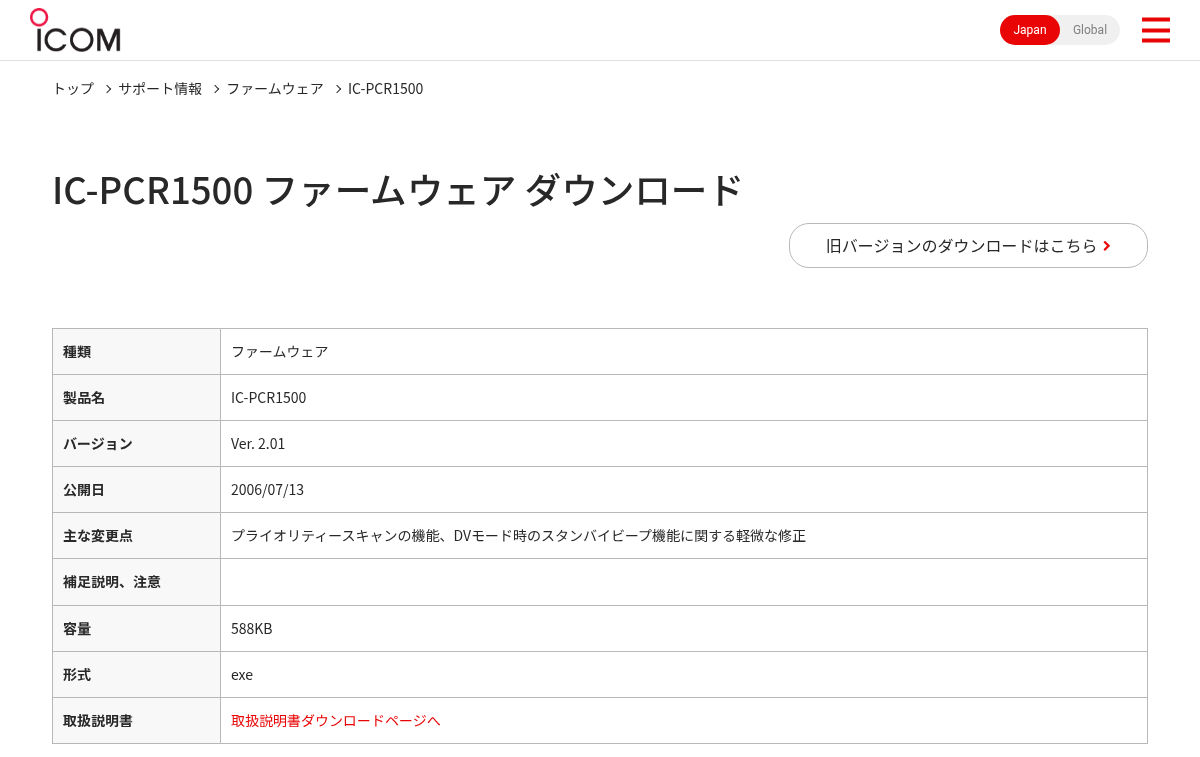
Task: Select the page heading IC-PCR1500 ファームウェア ダウンロード
Action: click(x=397, y=190)
